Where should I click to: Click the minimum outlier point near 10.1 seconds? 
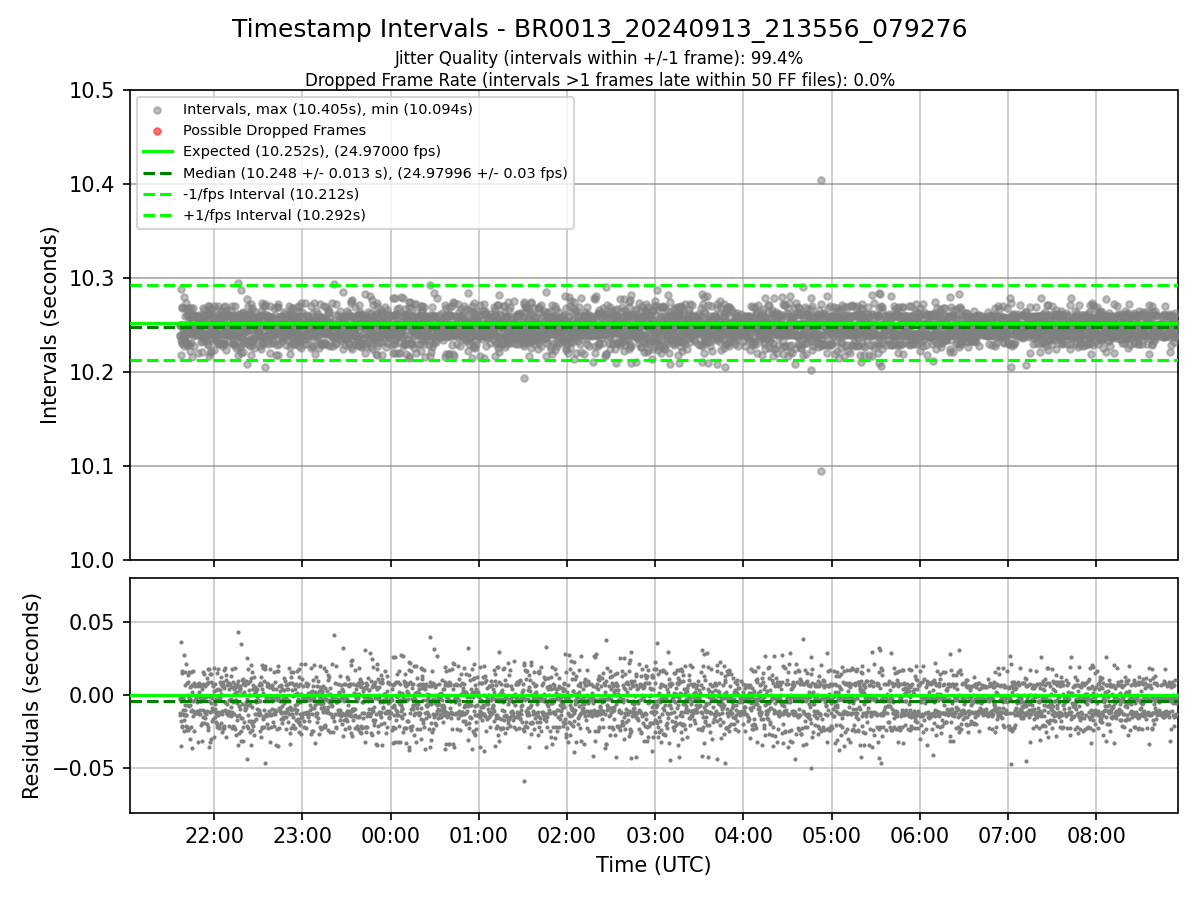pyautogui.click(x=821, y=471)
